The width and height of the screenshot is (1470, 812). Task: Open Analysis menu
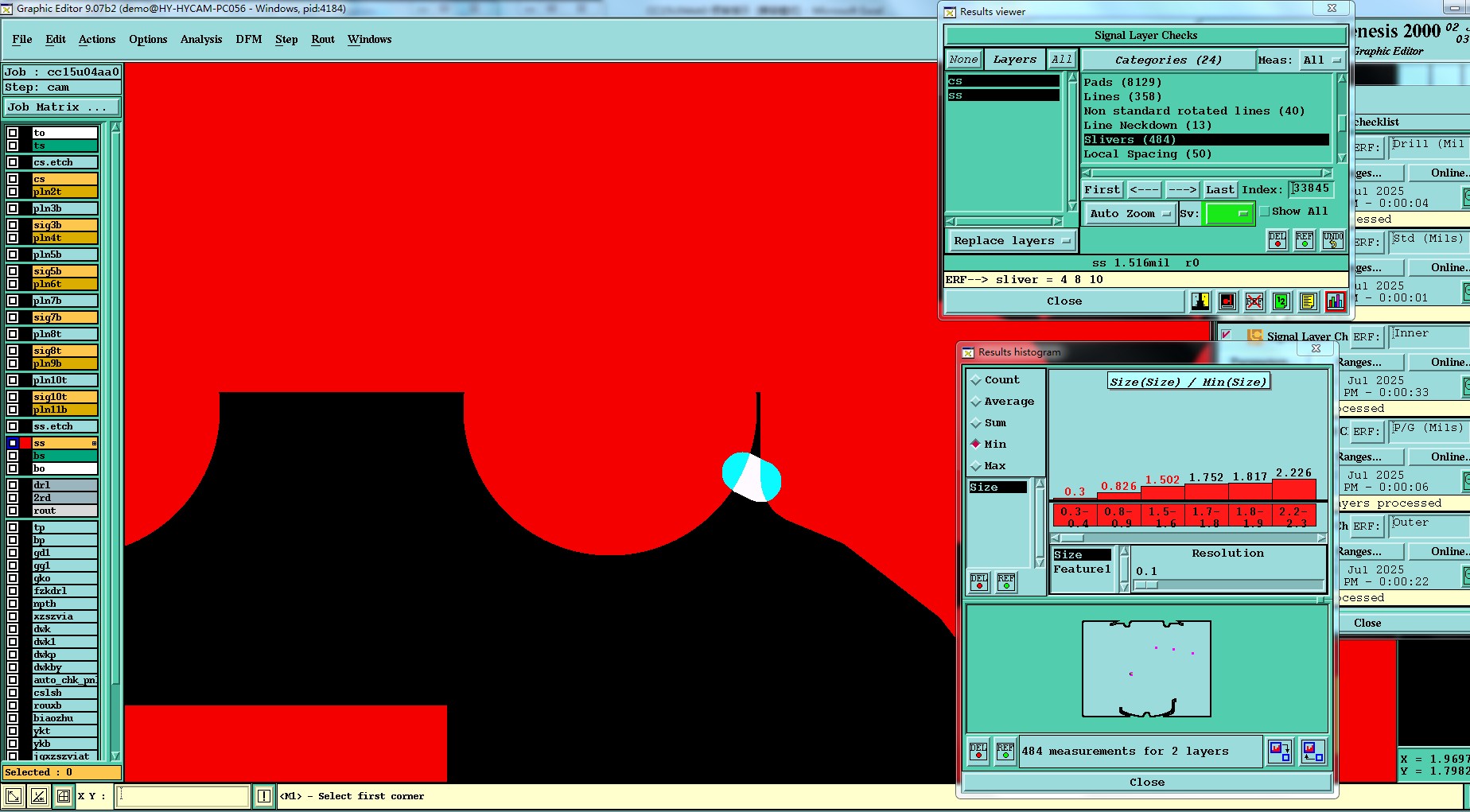point(201,39)
